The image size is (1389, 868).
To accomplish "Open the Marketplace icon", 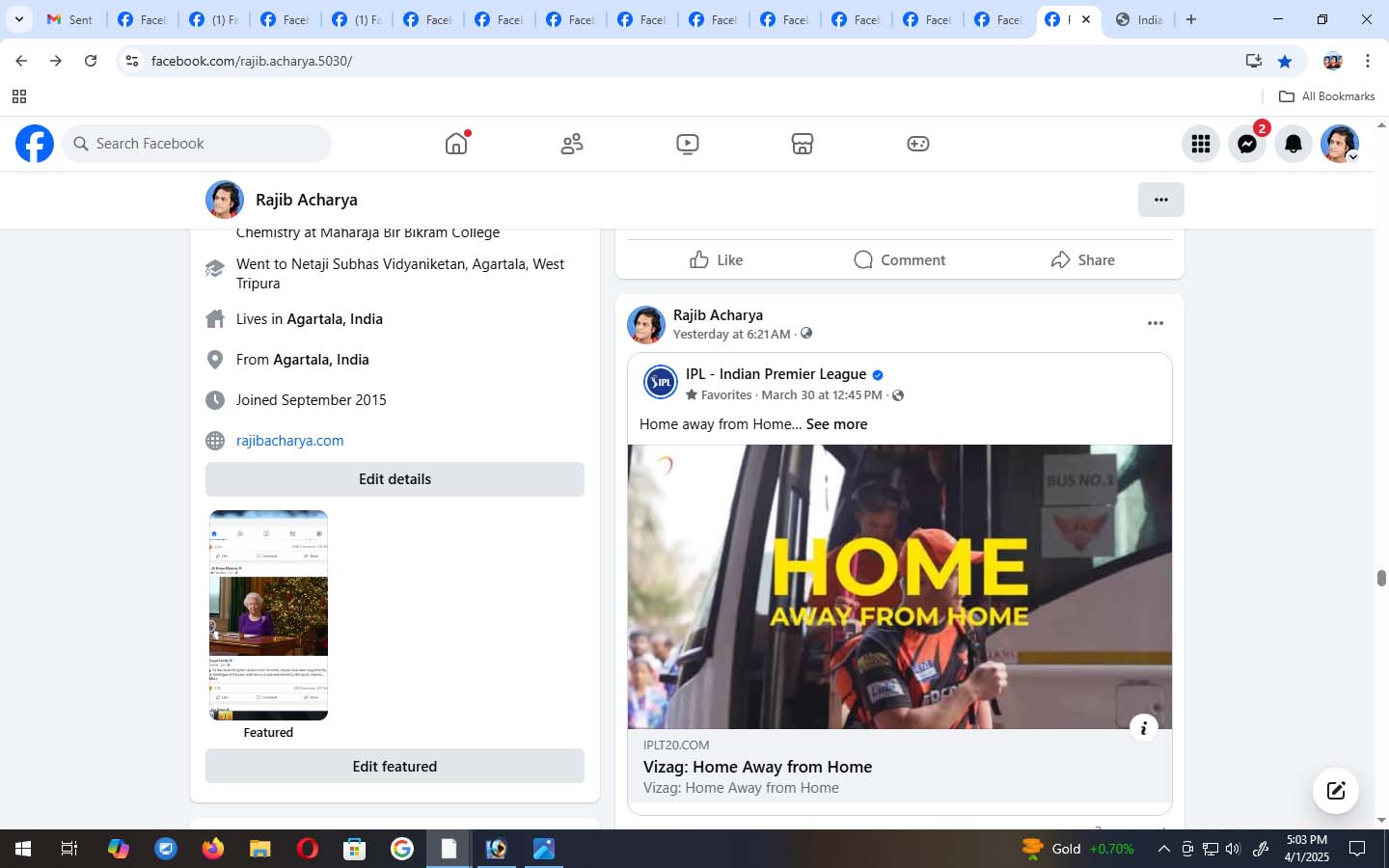I will click(803, 144).
